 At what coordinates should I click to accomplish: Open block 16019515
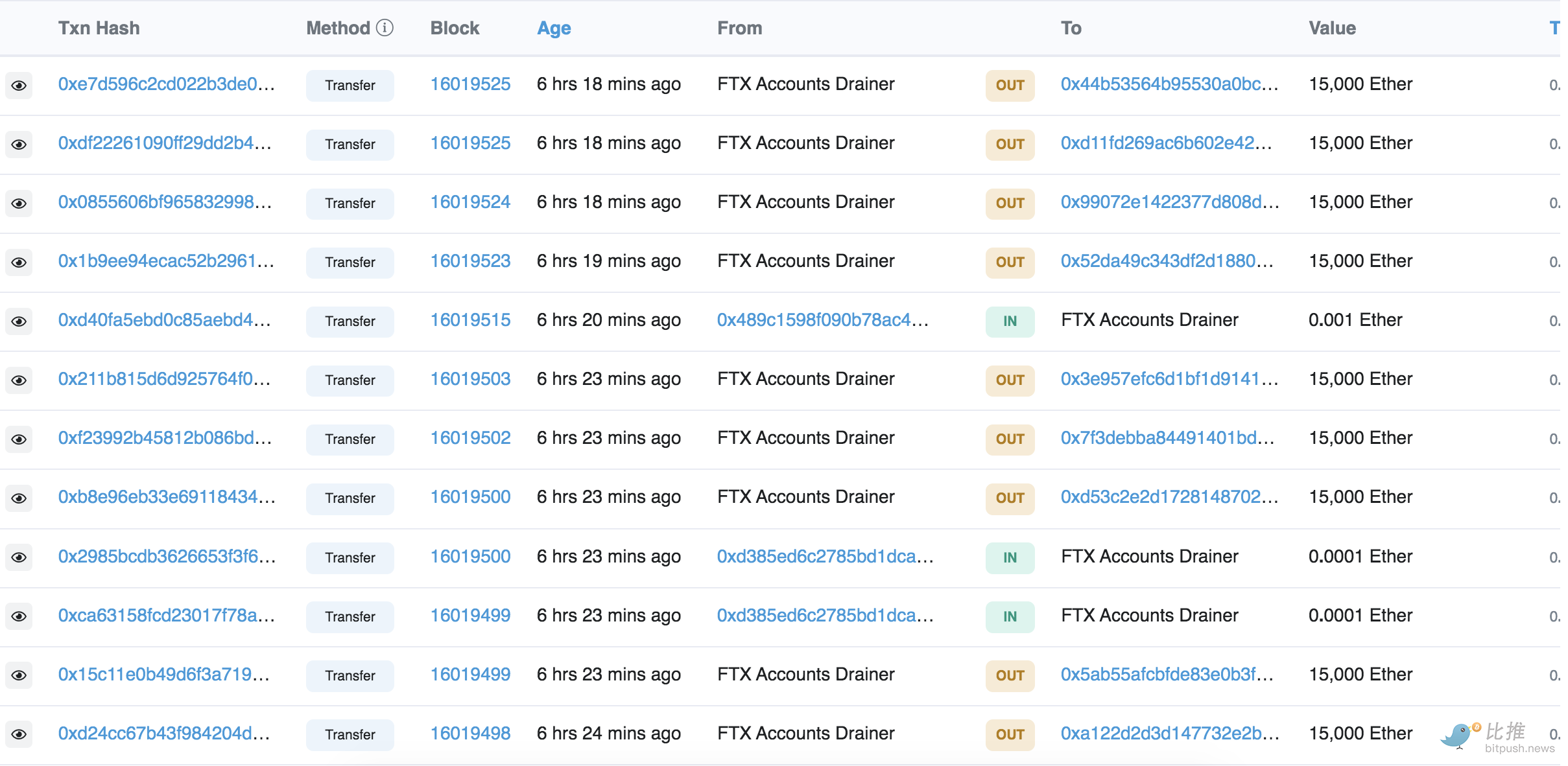pos(470,320)
